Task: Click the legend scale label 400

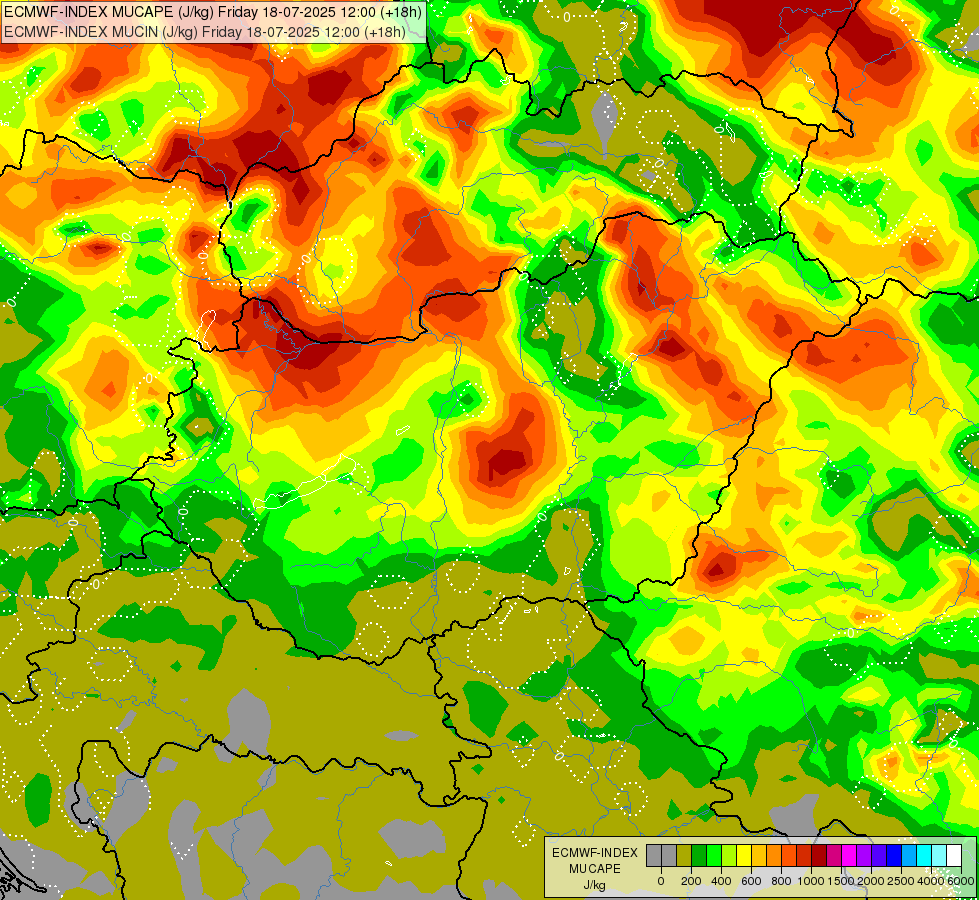Action: tap(721, 881)
